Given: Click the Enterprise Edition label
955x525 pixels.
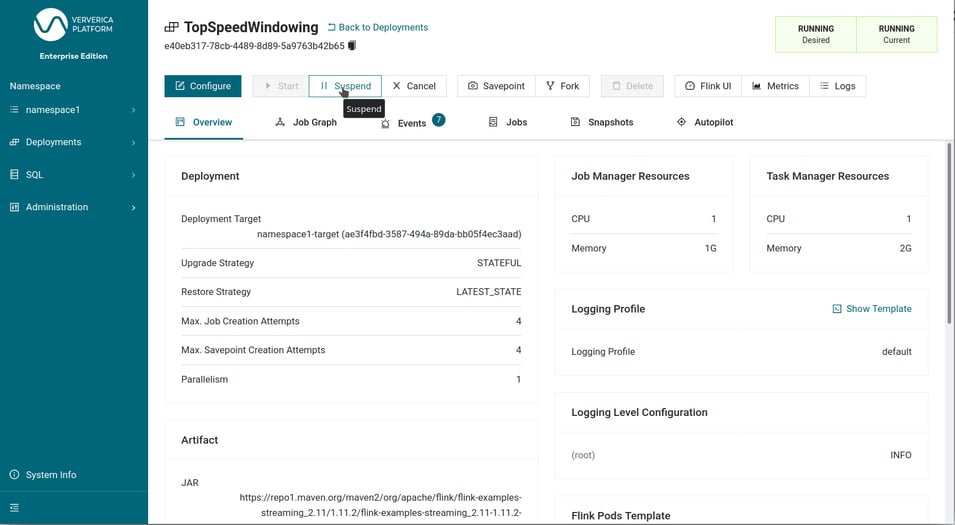Looking at the screenshot, I should pos(74,56).
